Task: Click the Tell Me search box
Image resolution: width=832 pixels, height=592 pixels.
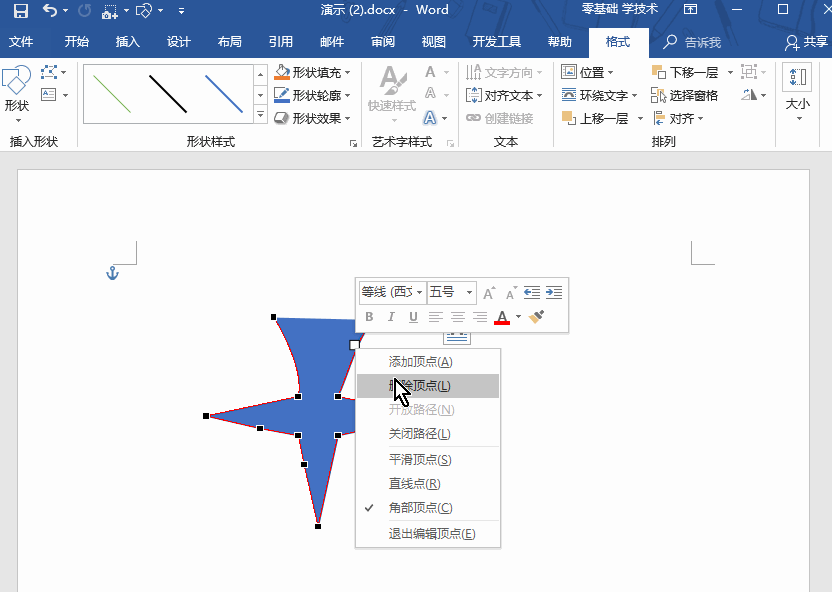Action: click(692, 42)
